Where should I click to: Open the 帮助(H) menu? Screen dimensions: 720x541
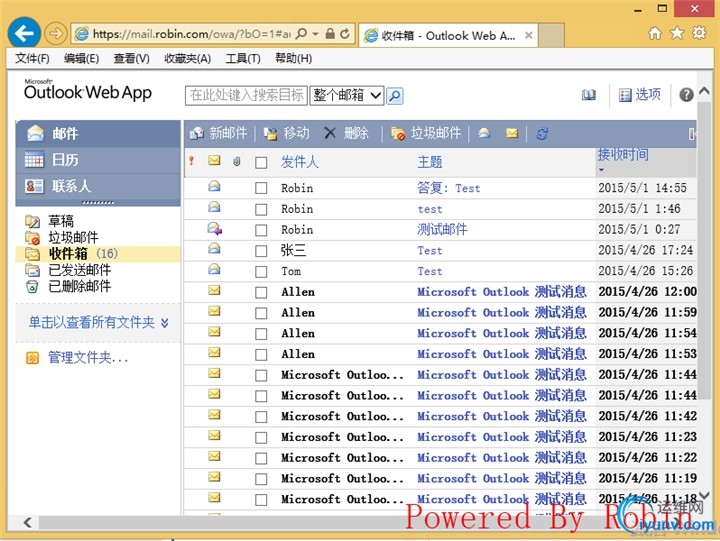tap(293, 59)
